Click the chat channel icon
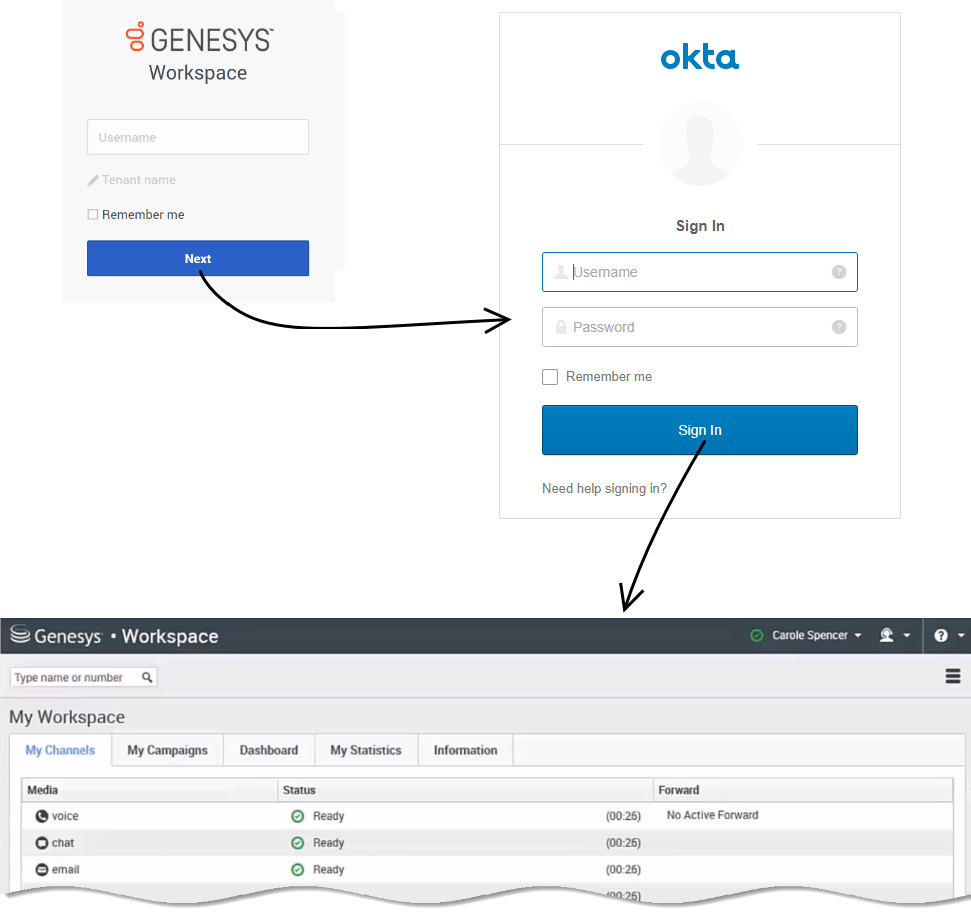The image size is (971, 912). (x=42, y=843)
